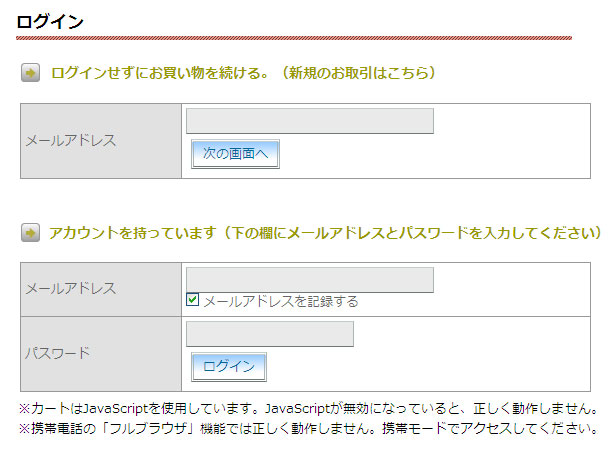
Task: Click the blue ログイン button
Action: coord(229,366)
